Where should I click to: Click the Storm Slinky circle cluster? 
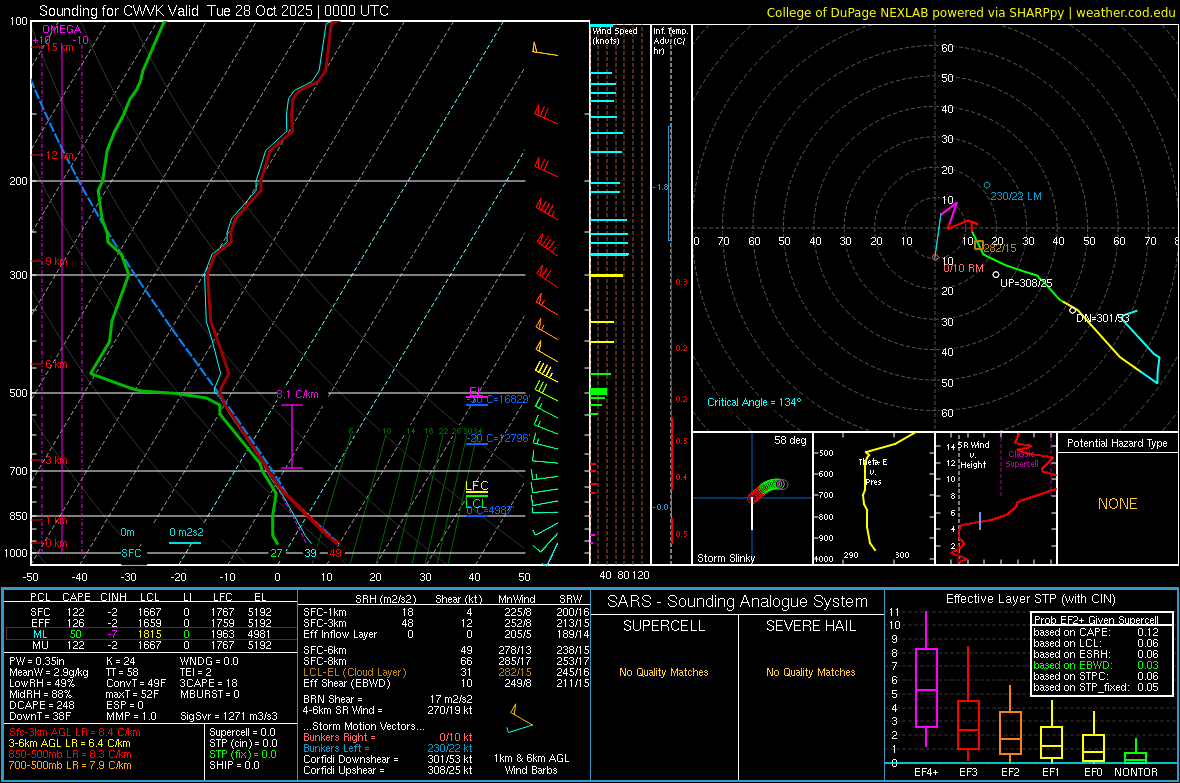click(768, 489)
